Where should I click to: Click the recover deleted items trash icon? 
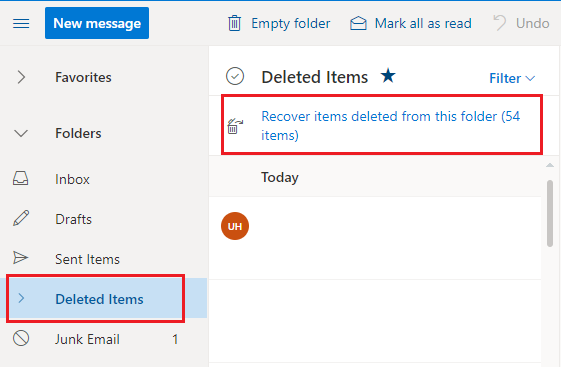tap(235, 126)
